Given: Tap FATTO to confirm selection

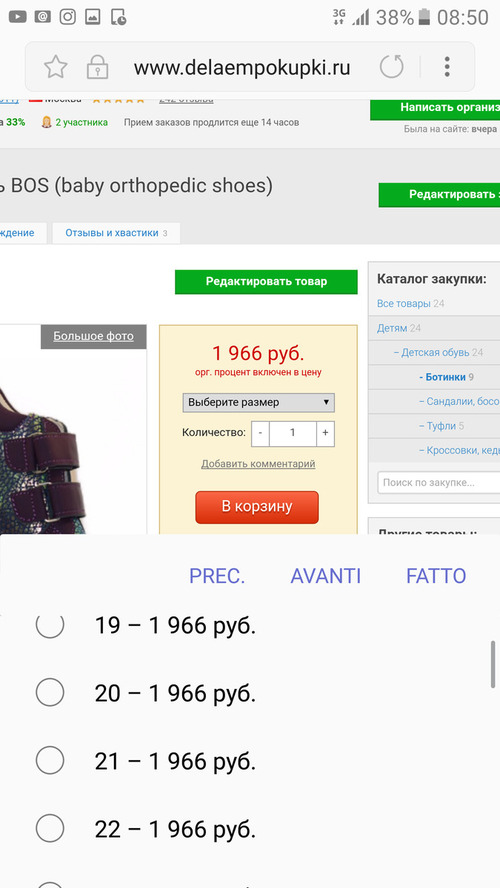Looking at the screenshot, I should coord(436,576).
